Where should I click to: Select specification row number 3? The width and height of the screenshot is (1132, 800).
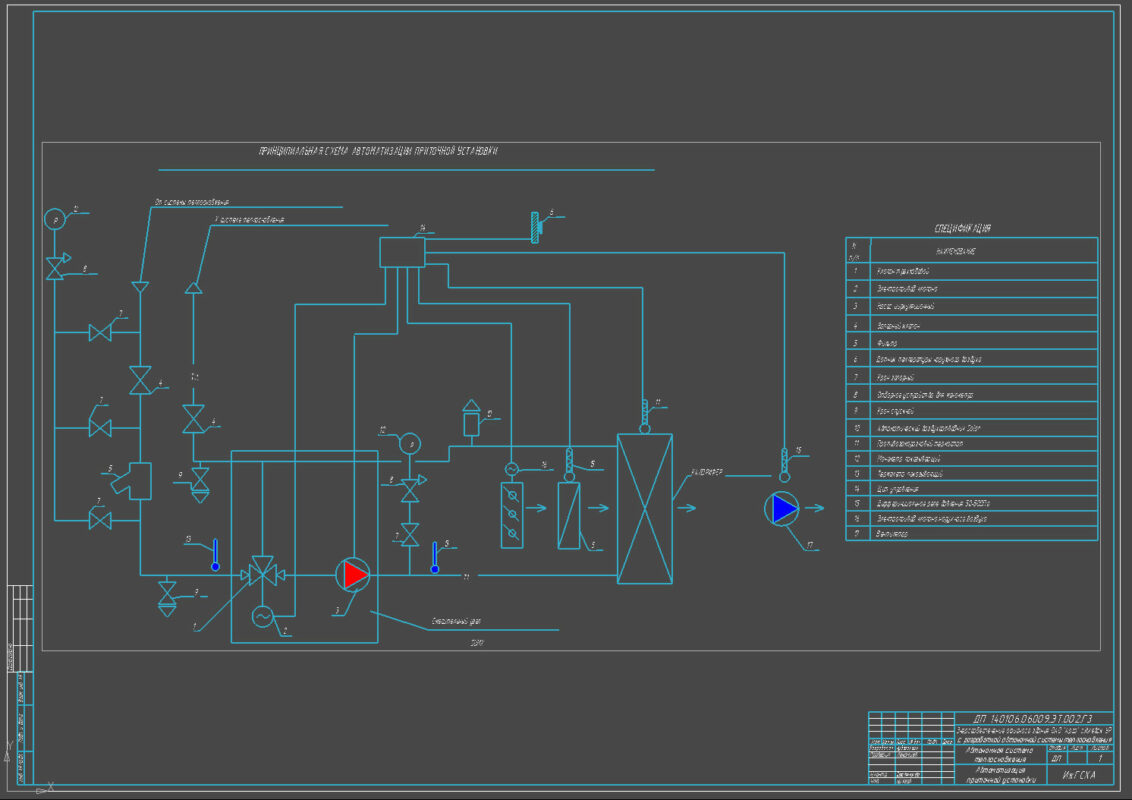[x=972, y=306]
